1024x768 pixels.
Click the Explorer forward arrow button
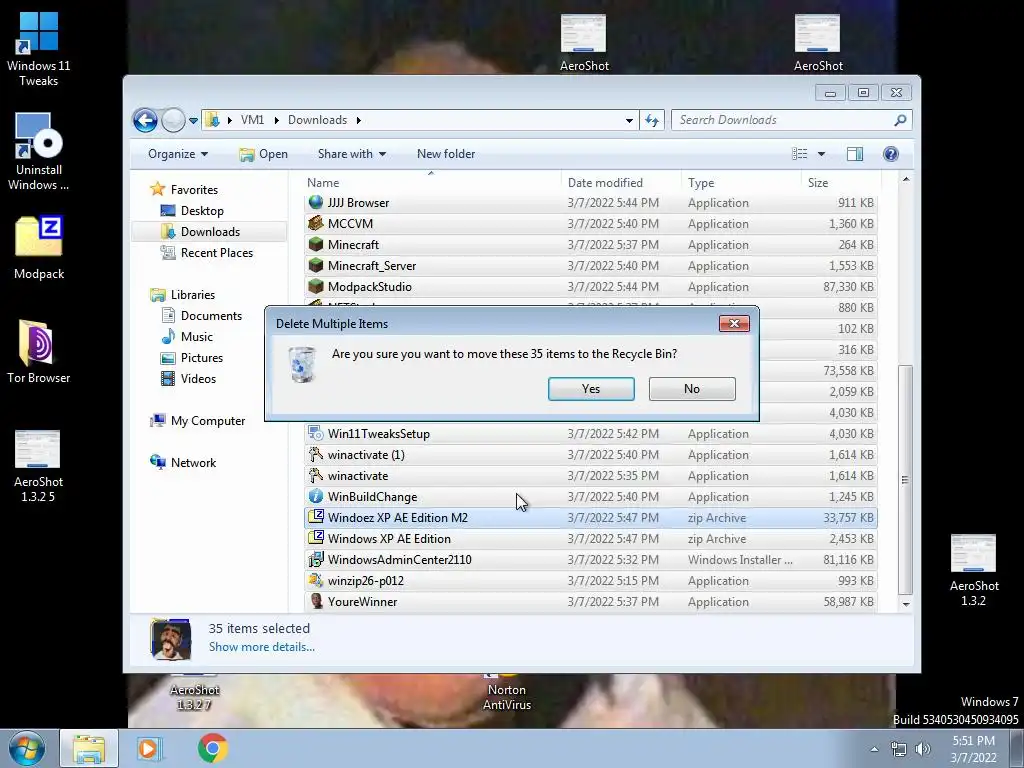click(173, 120)
